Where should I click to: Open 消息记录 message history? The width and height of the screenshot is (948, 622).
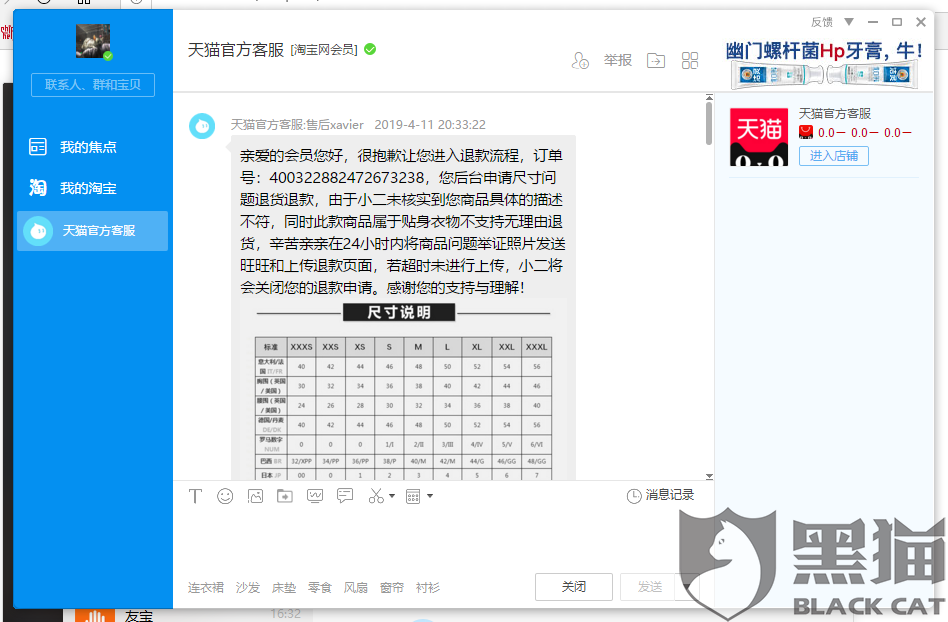point(660,495)
